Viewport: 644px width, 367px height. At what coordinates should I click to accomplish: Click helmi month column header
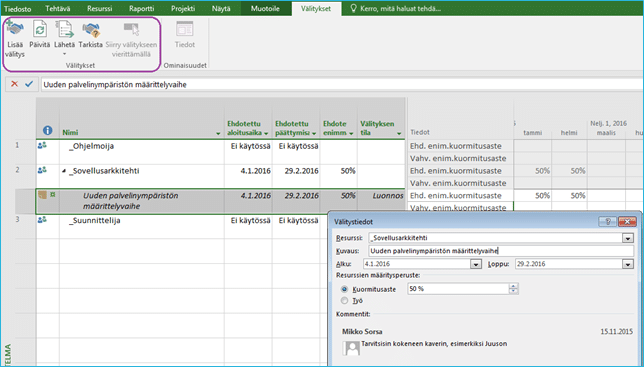569,133
